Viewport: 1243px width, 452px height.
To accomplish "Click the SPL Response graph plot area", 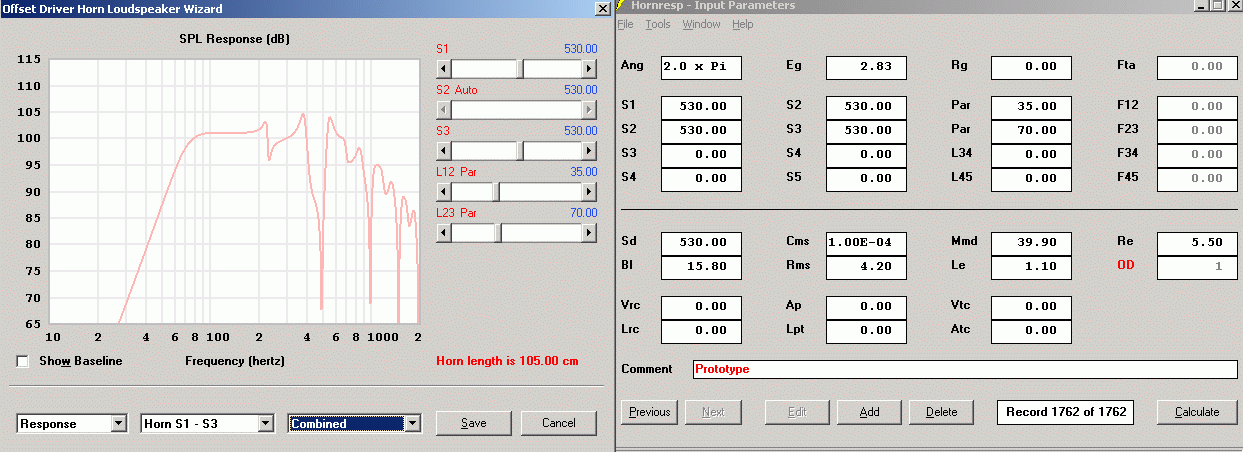I will [x=234, y=191].
